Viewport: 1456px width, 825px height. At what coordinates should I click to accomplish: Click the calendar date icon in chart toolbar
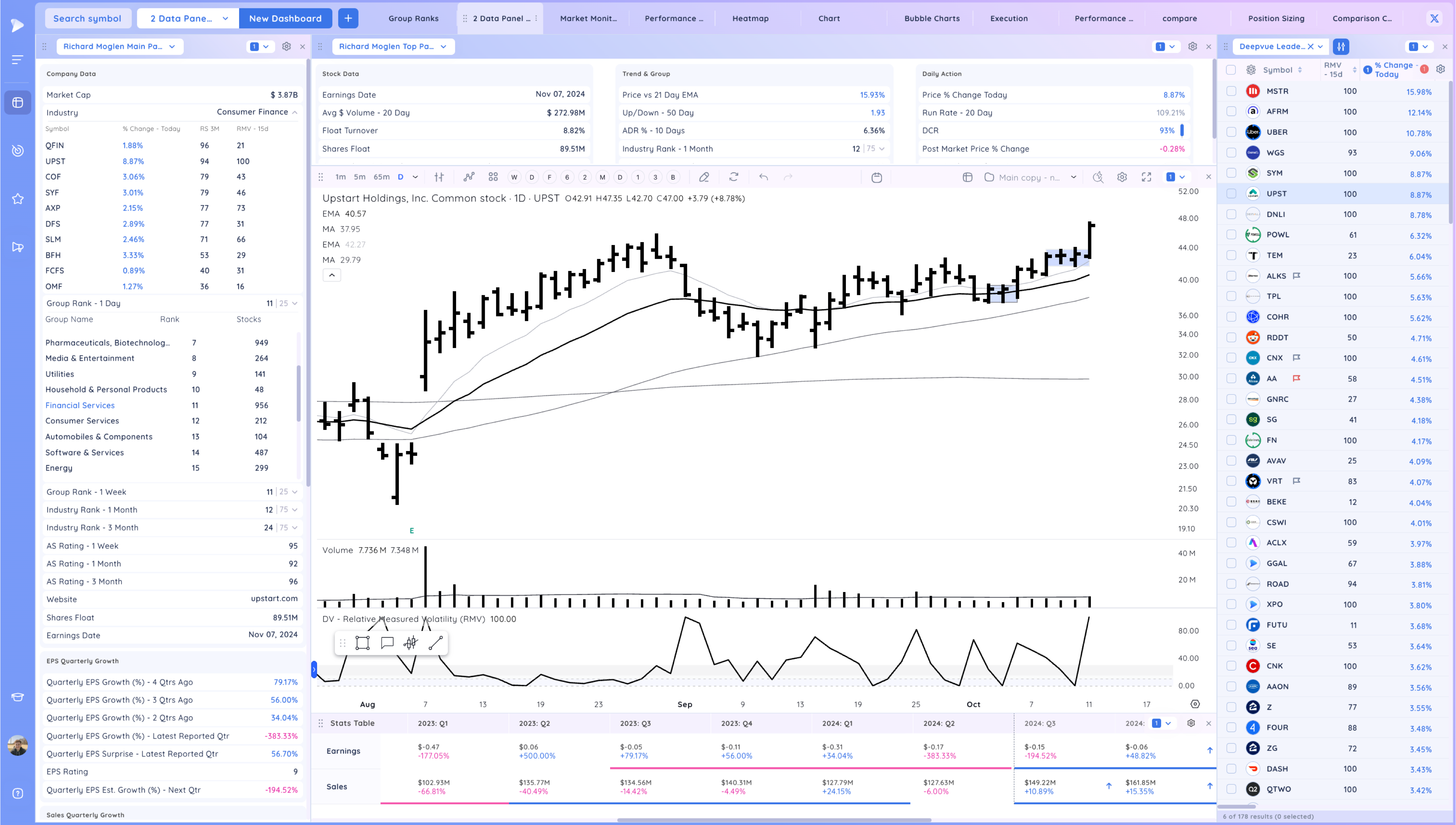tap(877, 177)
